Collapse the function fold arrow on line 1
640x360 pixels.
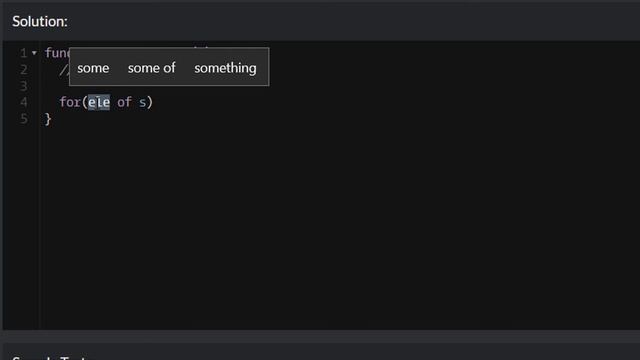coord(34,53)
